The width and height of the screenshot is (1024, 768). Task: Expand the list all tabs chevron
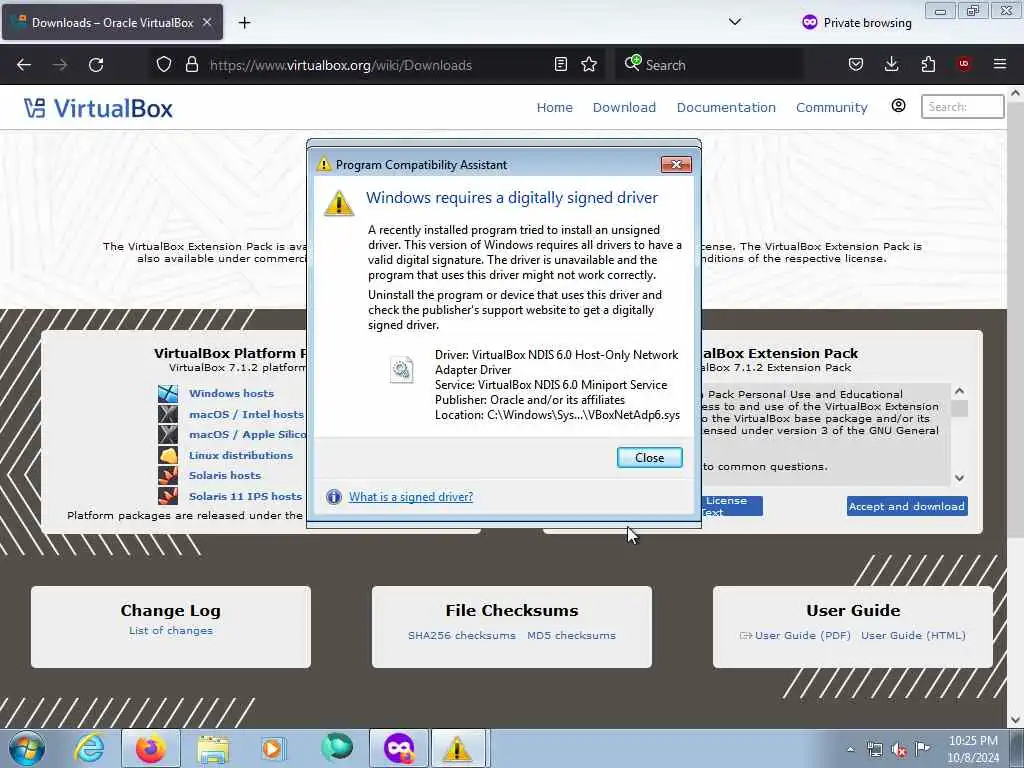coord(735,22)
